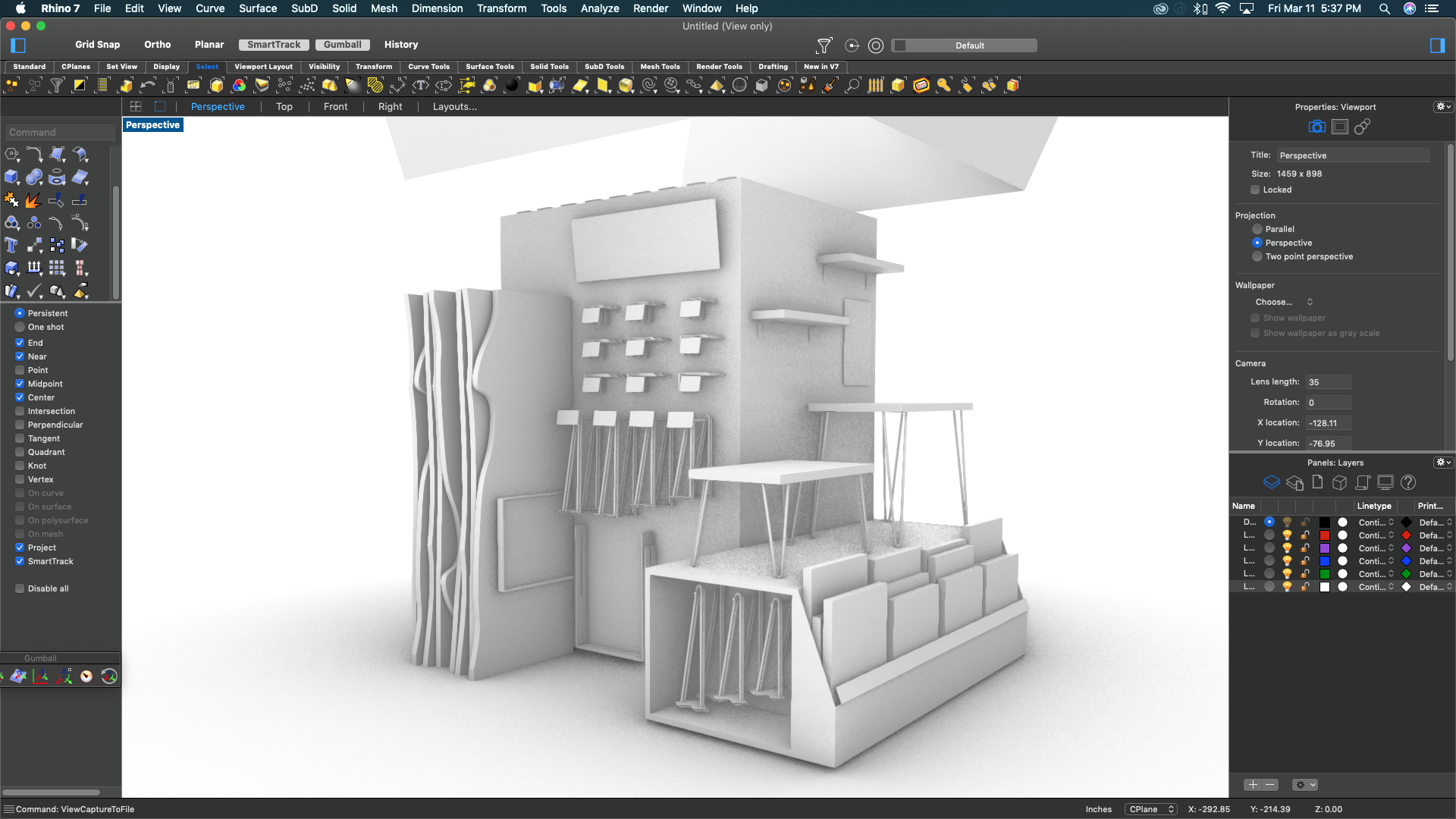This screenshot has width=1456, height=819.
Task: Click the Rectangular Array tool
Action: [56, 268]
